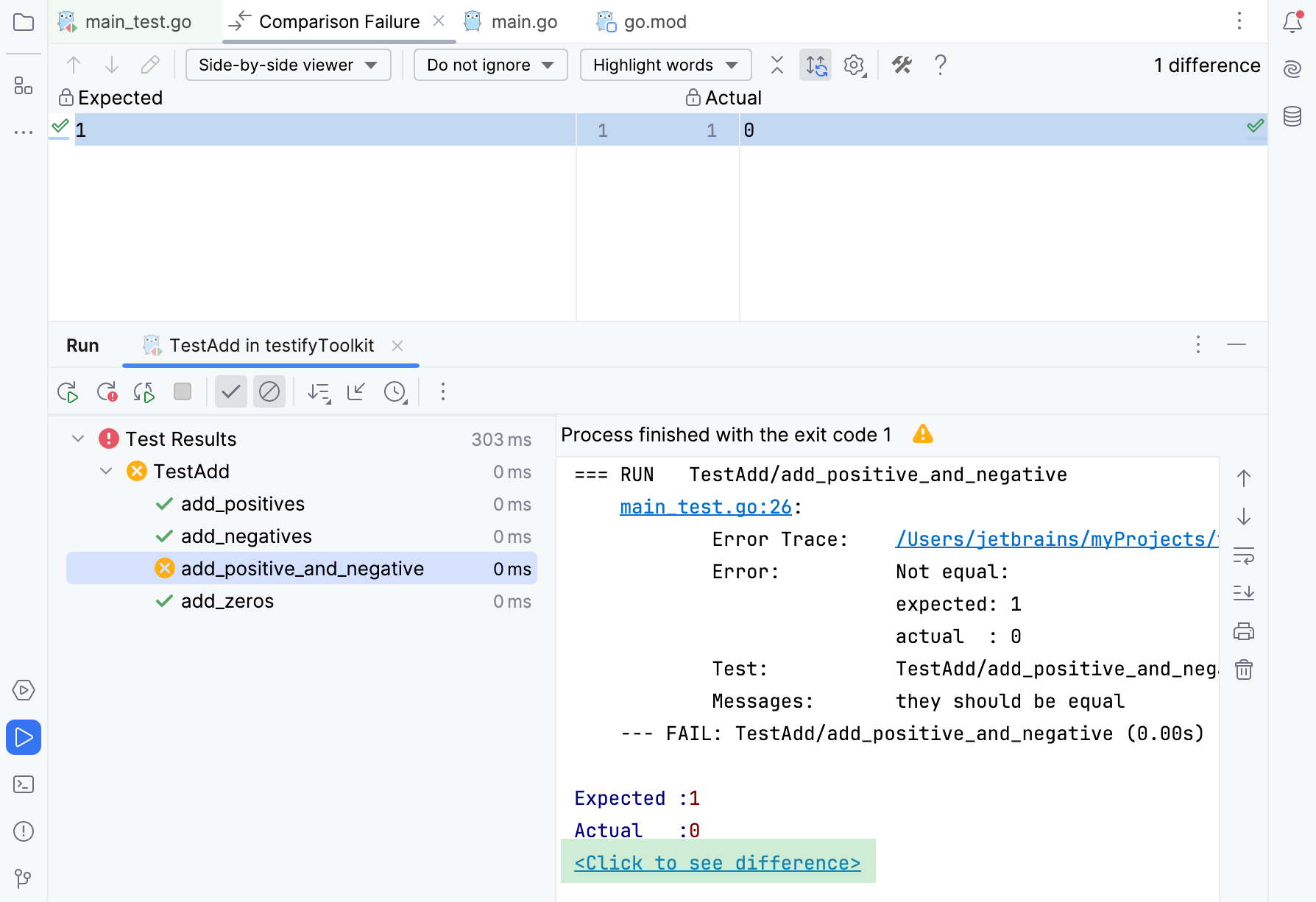This screenshot has height=902, width=1316.
Task: Collapse the TestAdd tree node
Action: pos(106,472)
